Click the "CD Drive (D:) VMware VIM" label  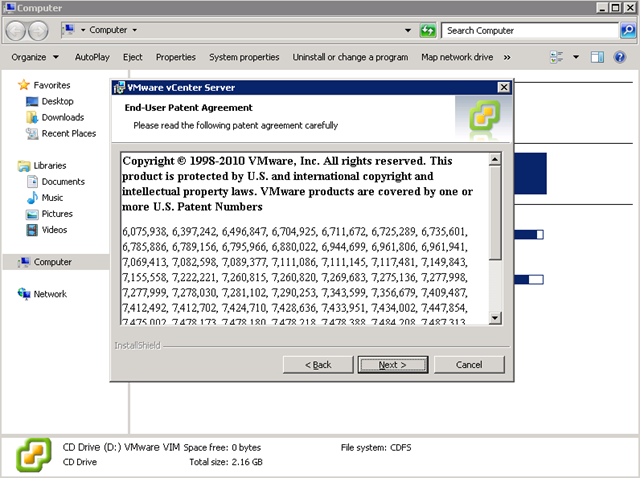click(x=121, y=447)
